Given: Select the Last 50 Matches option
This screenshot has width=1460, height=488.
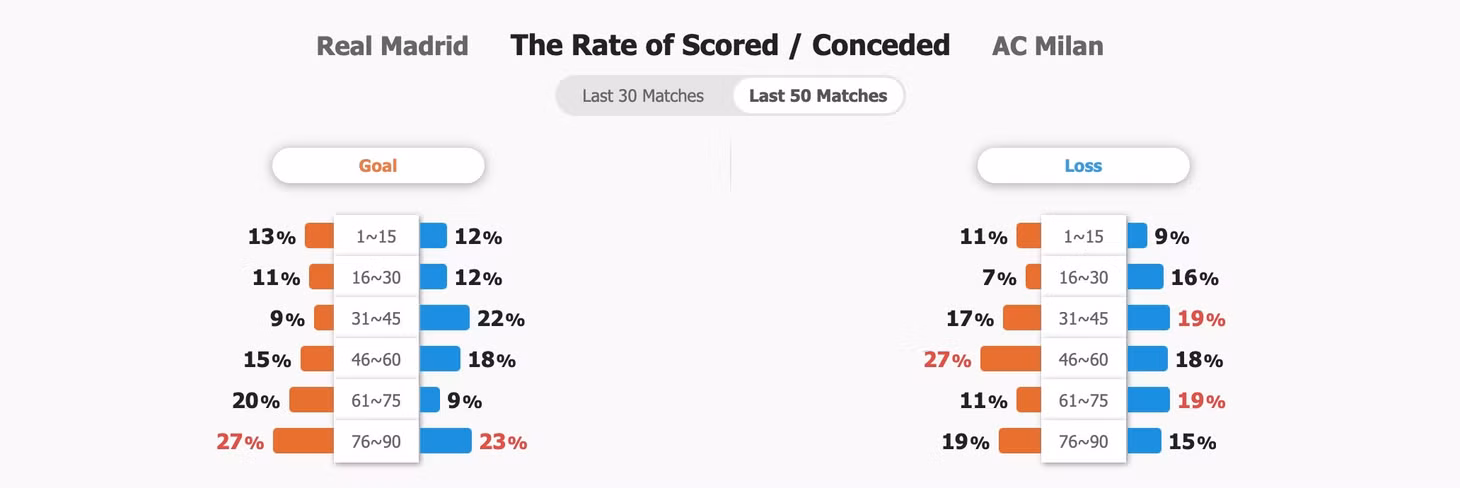Looking at the screenshot, I should point(818,96).
